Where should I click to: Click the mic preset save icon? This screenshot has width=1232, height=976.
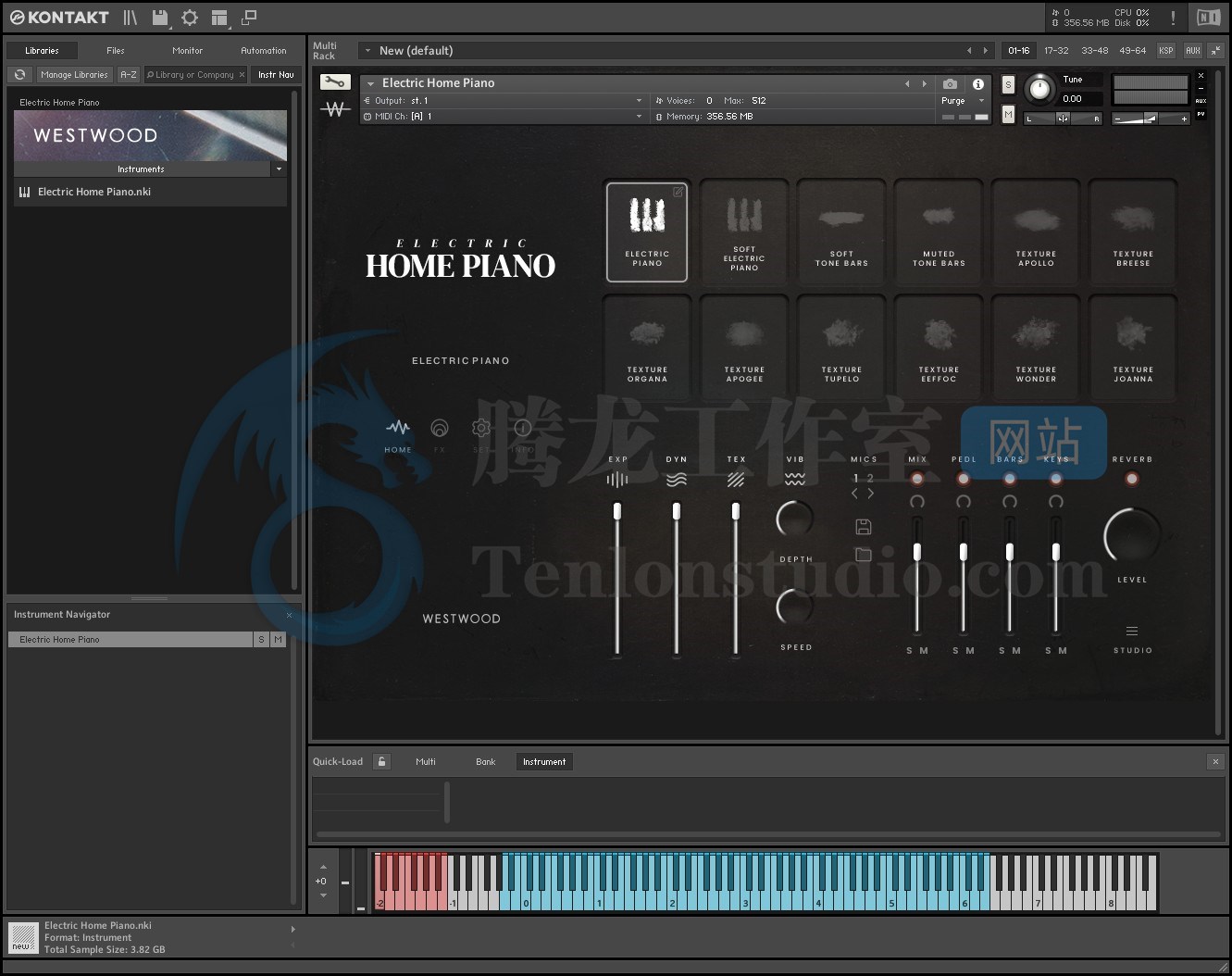pos(863,527)
